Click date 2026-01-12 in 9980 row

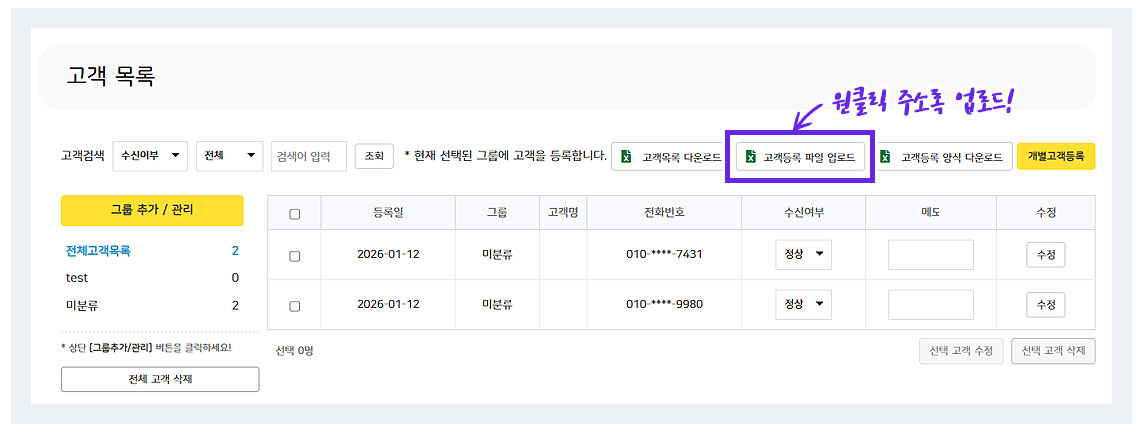click(388, 304)
